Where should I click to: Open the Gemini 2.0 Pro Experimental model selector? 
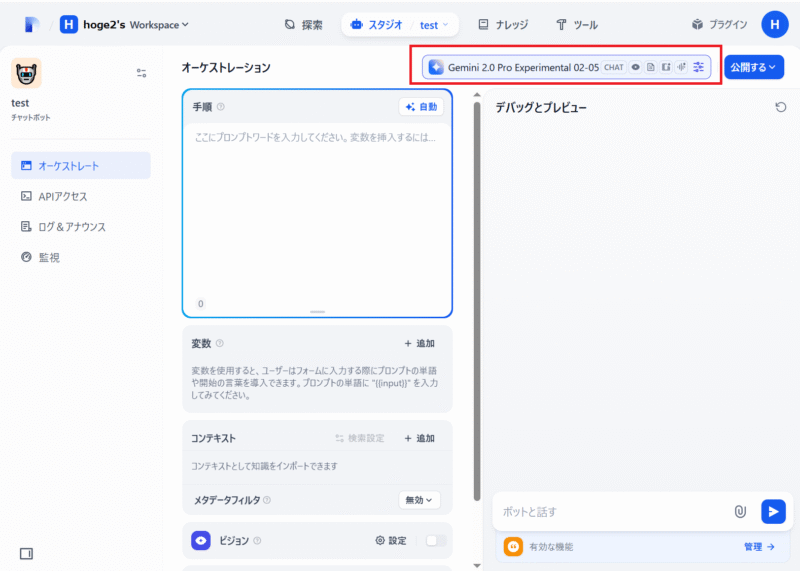(x=566, y=67)
